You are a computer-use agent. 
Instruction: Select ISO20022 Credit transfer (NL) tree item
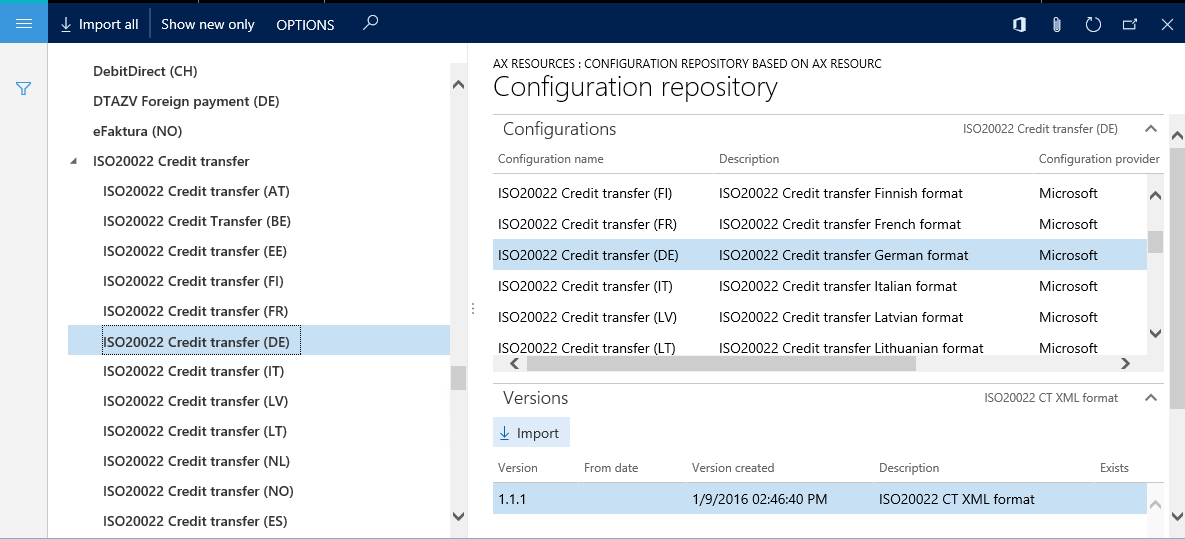196,461
